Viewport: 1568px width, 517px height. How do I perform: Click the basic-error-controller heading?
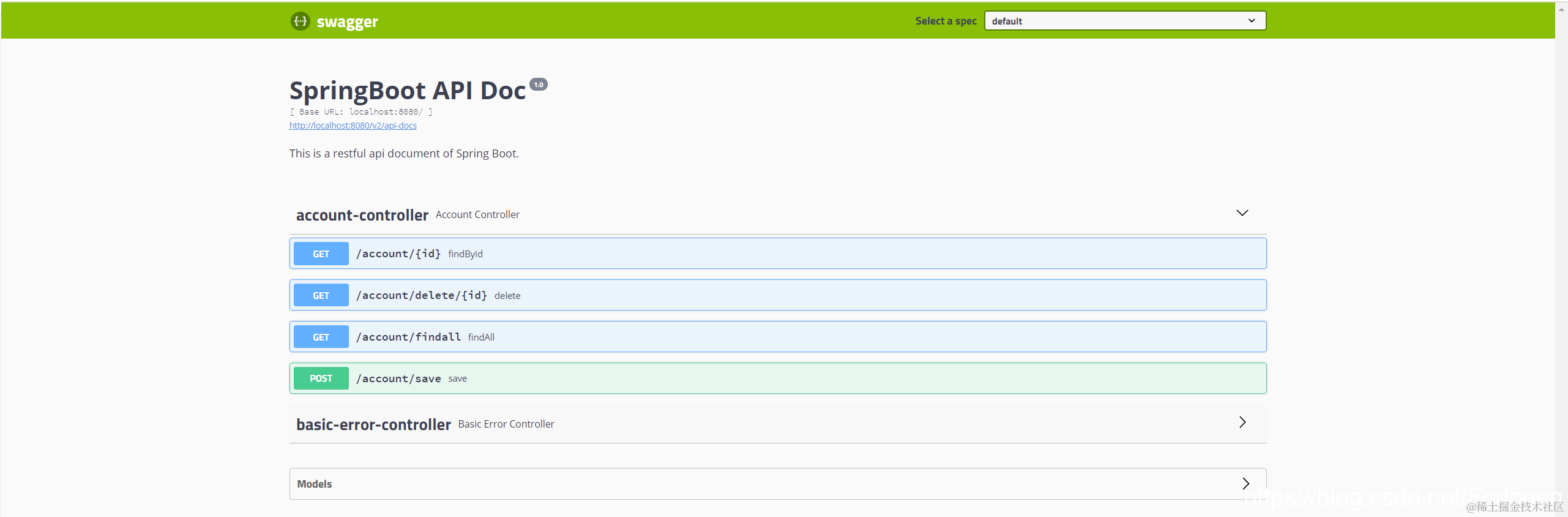tap(373, 425)
